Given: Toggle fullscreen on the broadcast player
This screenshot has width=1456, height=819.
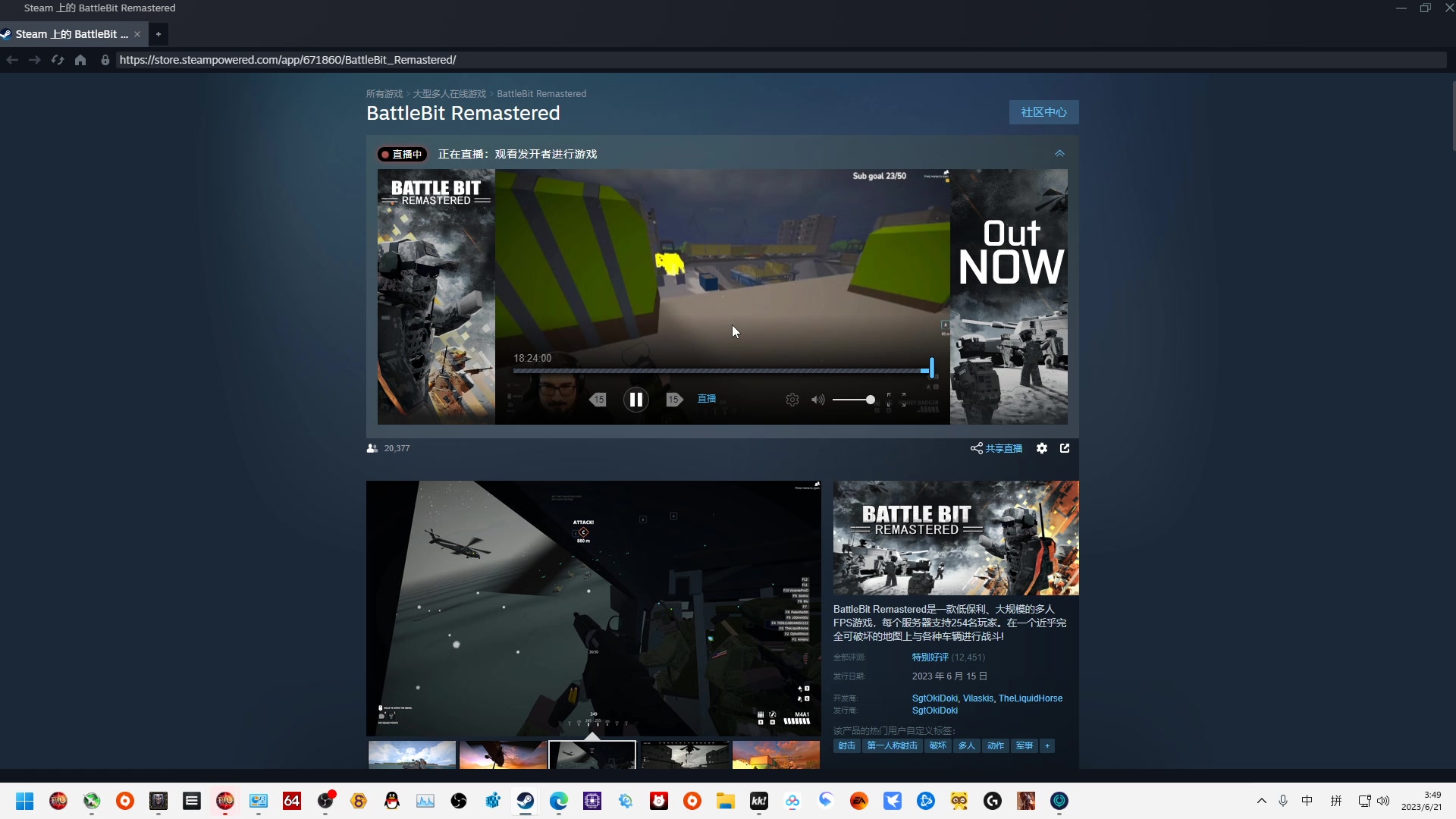Looking at the screenshot, I should coord(896,400).
